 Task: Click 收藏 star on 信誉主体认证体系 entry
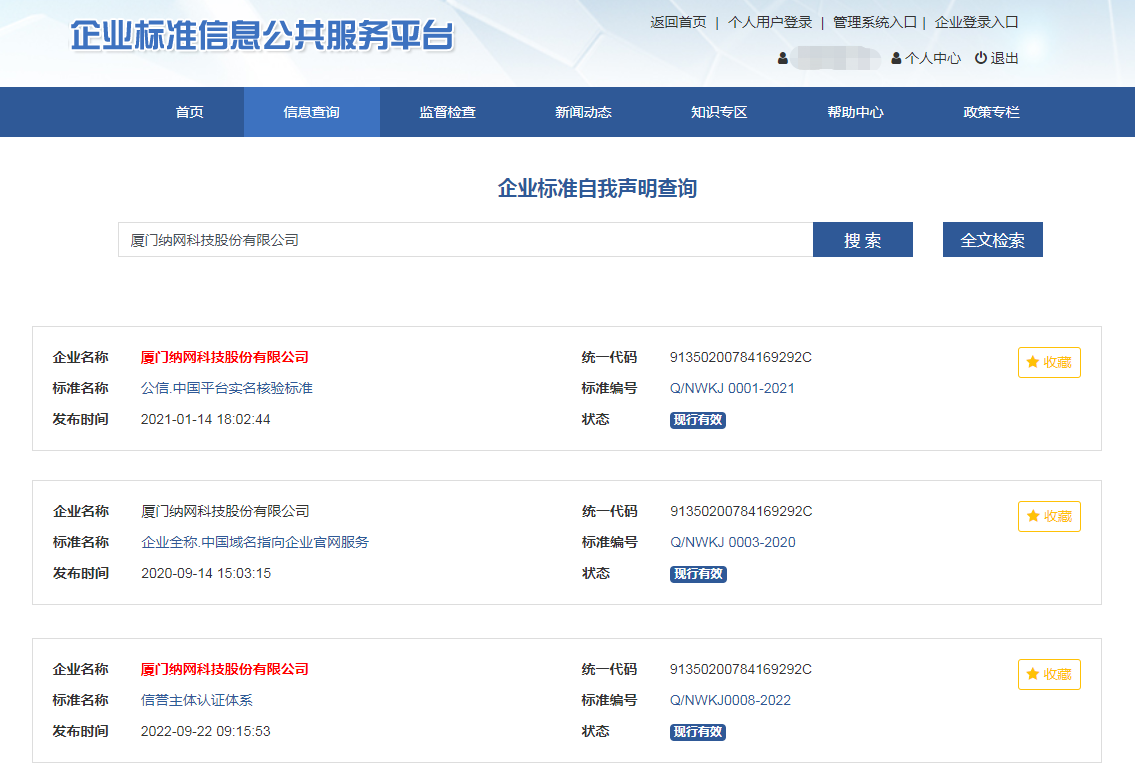[1049, 675]
